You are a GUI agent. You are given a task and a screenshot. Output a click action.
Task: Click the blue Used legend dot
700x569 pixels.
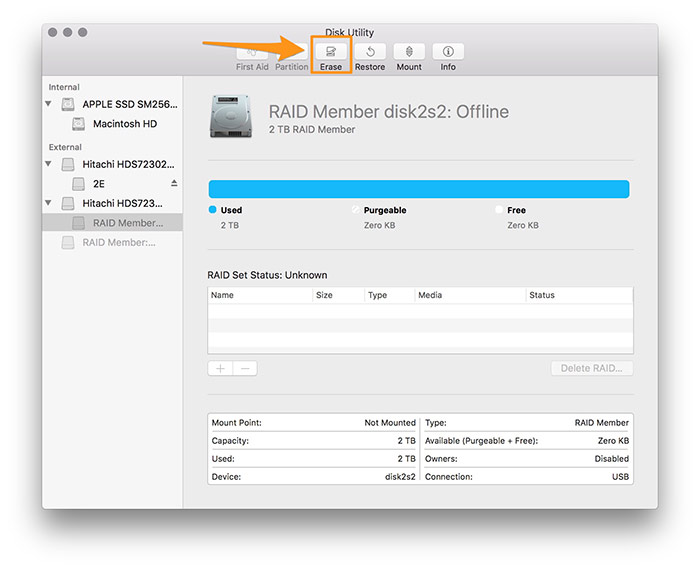pyautogui.click(x=212, y=210)
